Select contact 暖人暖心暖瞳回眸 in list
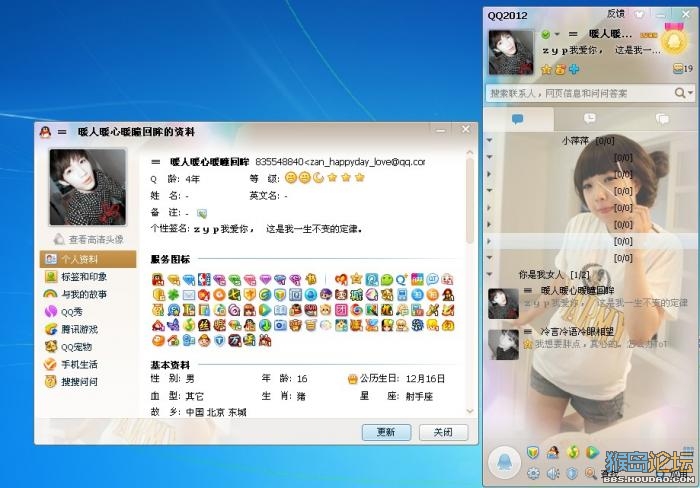The height and width of the screenshot is (488, 700). [589, 303]
